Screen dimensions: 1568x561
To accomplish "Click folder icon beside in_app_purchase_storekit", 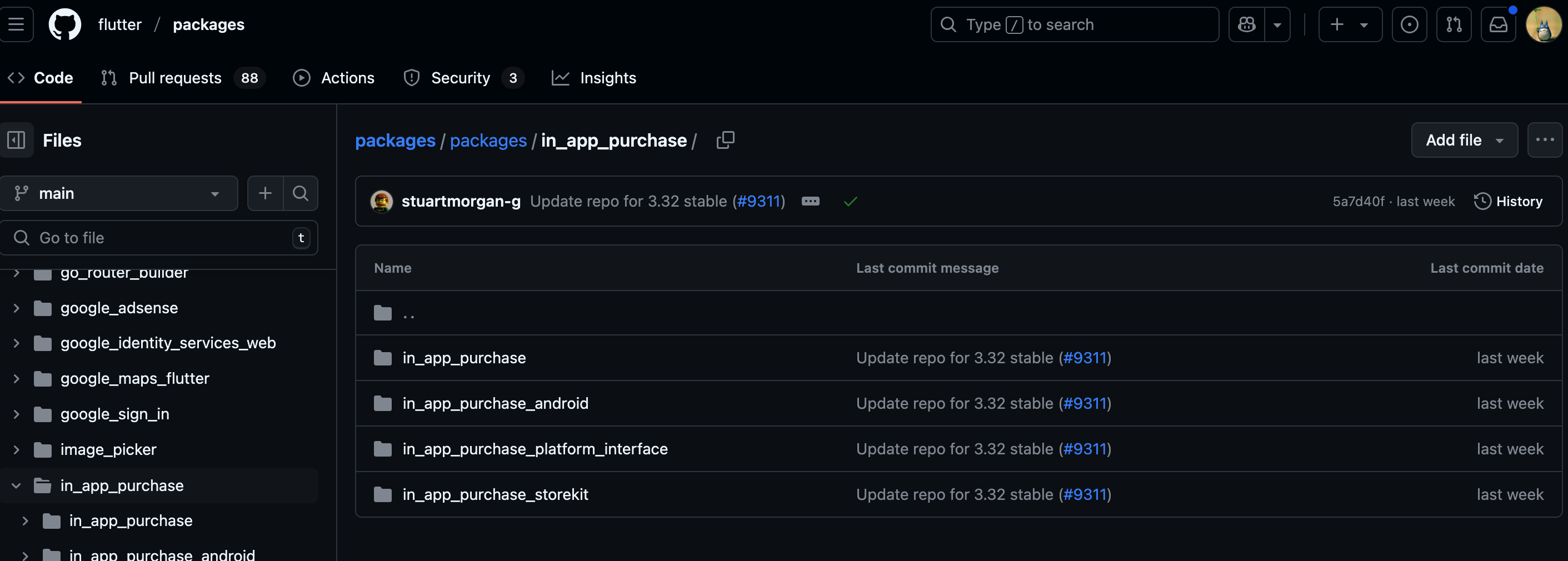I will point(382,495).
